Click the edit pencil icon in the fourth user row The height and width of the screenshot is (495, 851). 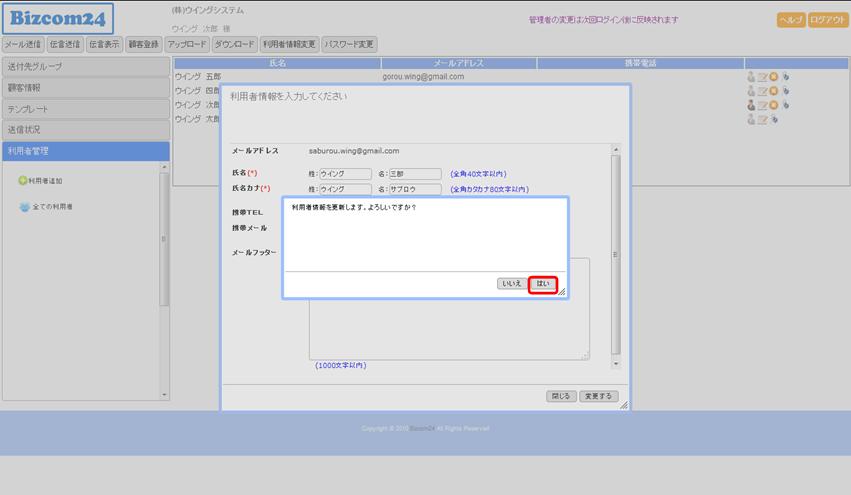(762, 119)
